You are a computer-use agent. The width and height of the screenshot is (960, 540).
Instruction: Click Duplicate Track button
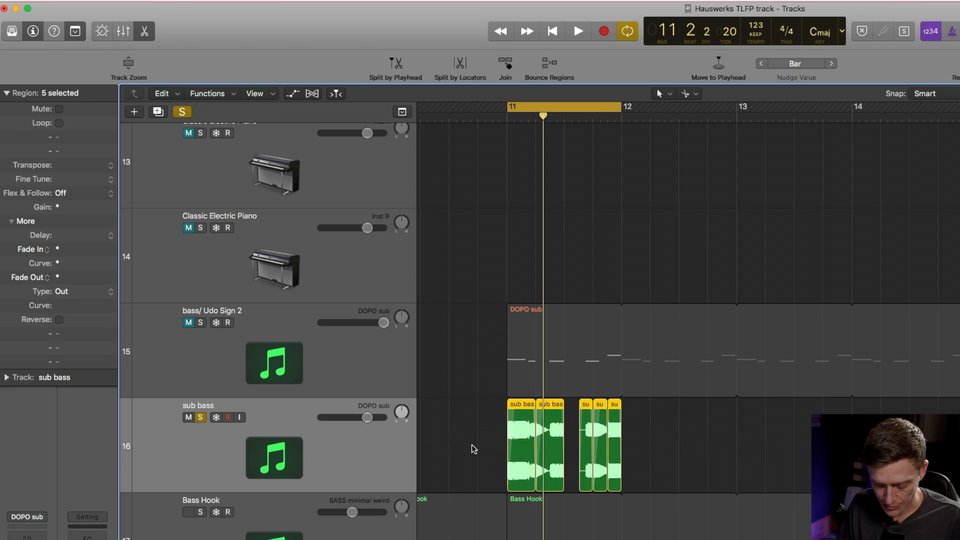click(x=158, y=111)
